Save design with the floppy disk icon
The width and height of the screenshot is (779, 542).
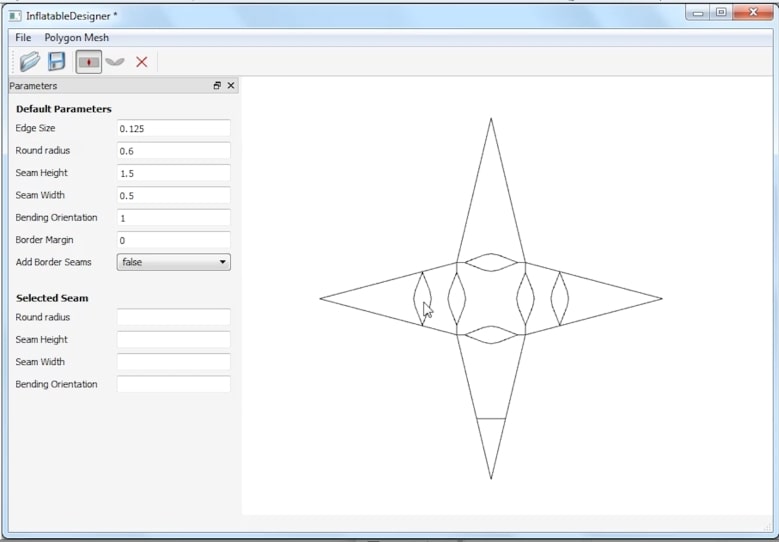coord(57,62)
